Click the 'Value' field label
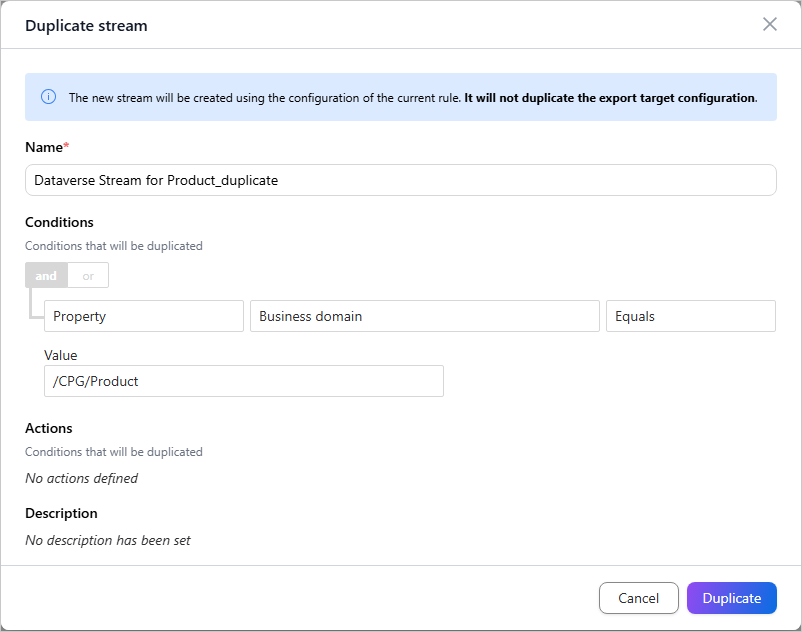 pos(60,355)
